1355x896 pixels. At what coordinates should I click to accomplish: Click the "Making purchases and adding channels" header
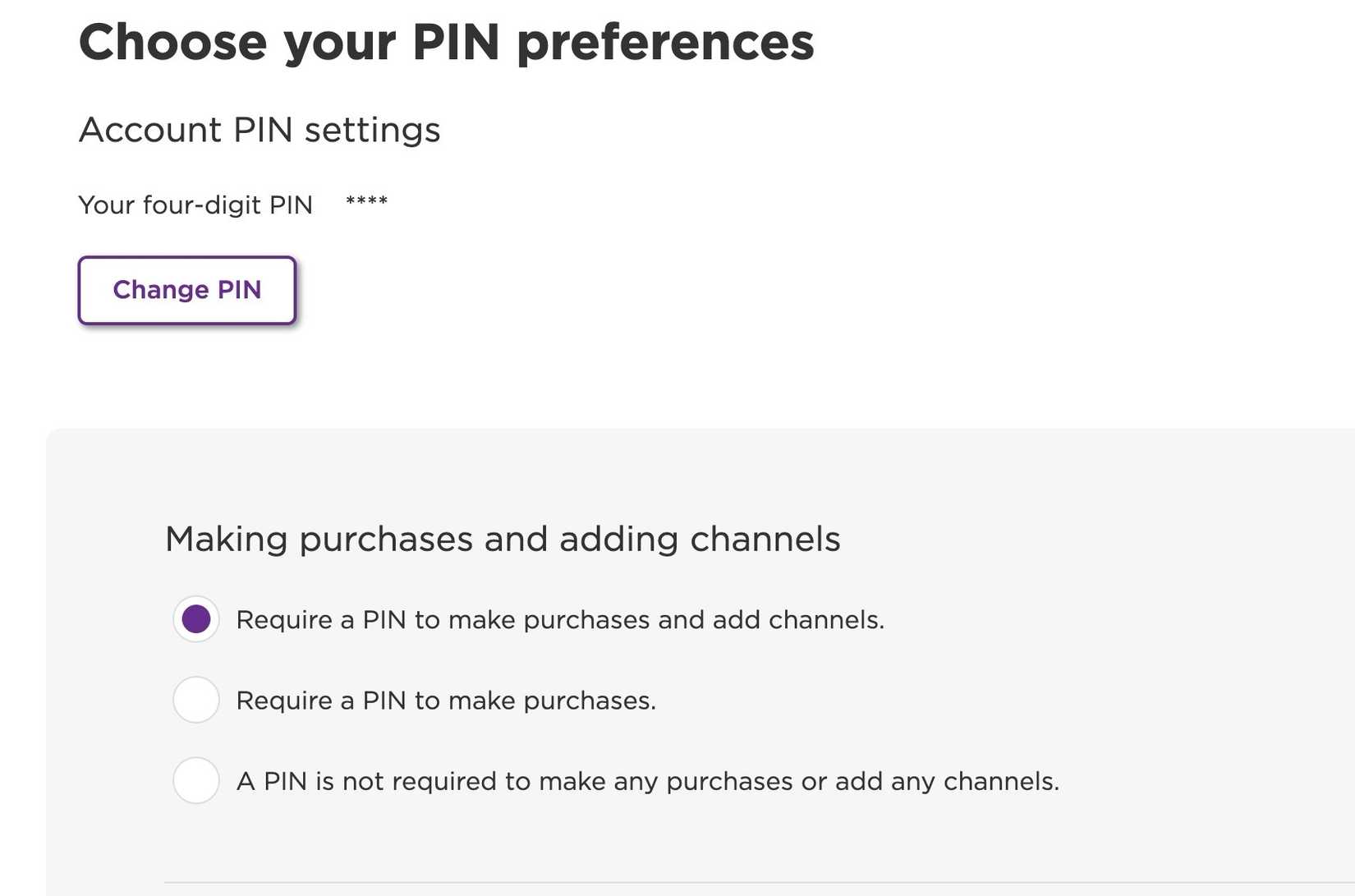[x=503, y=539]
